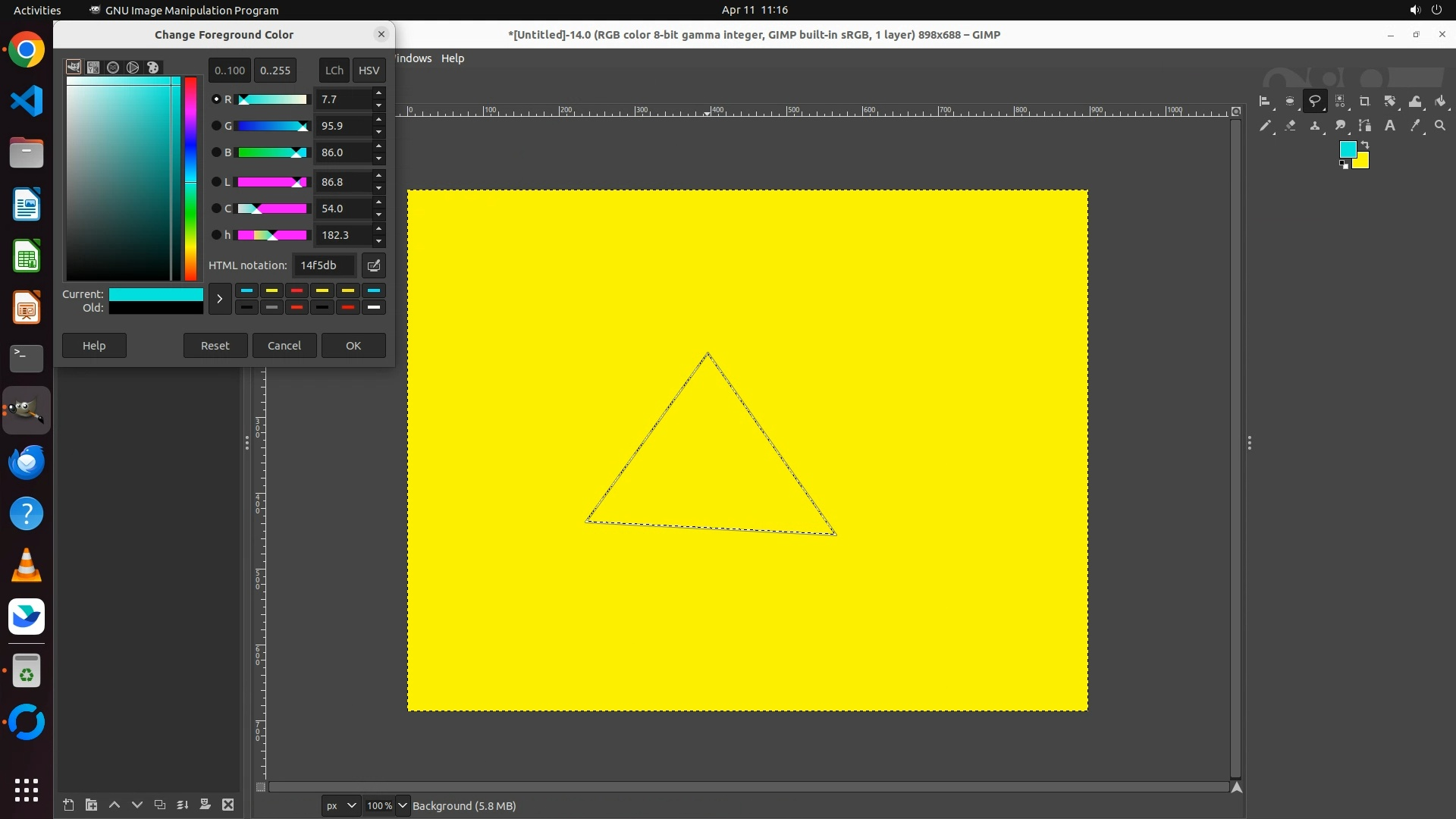Select the lowercase h hue radio button
The height and width of the screenshot is (819, 1456).
216,235
